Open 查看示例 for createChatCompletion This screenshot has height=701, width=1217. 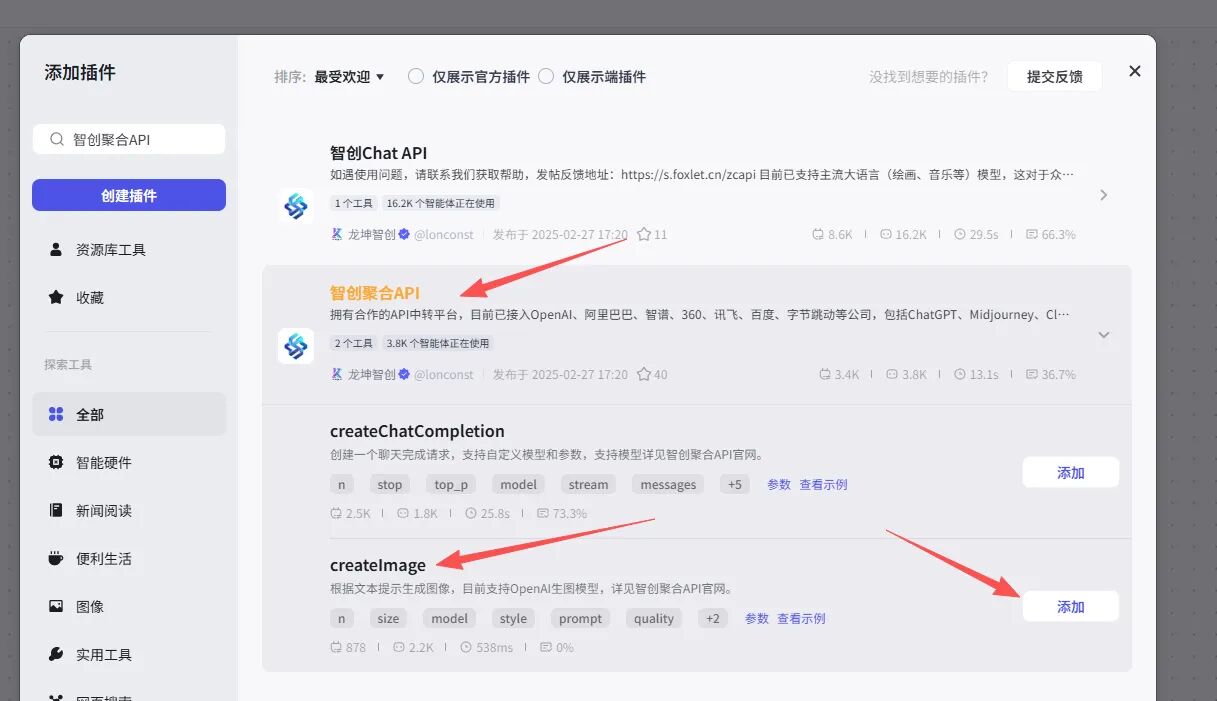pos(826,484)
